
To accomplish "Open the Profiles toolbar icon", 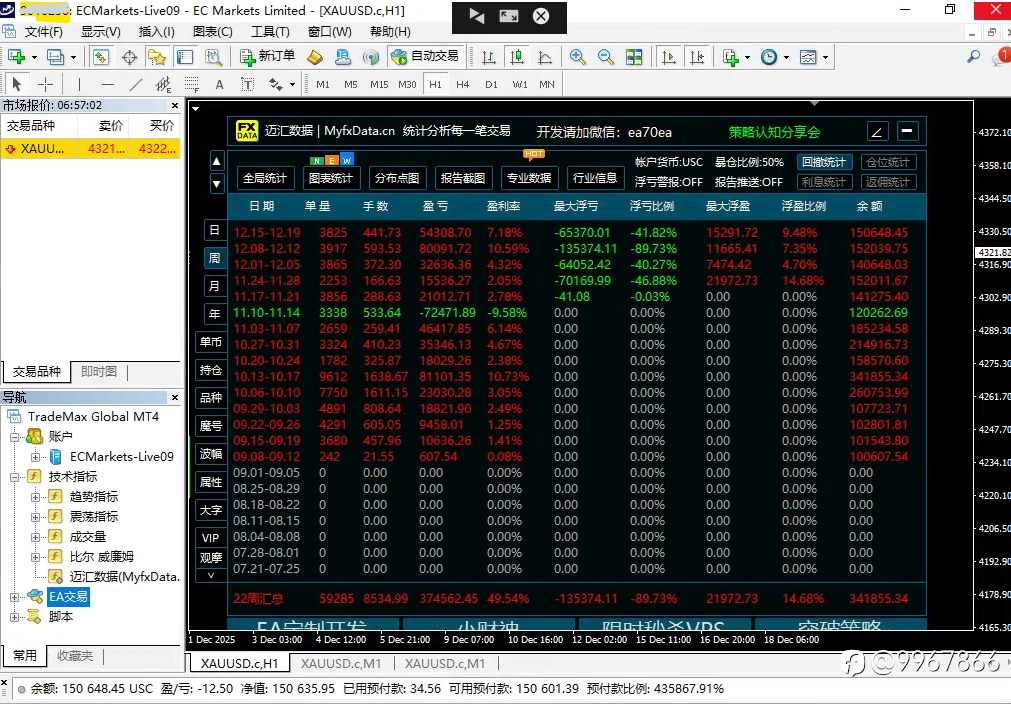I will tap(55, 57).
